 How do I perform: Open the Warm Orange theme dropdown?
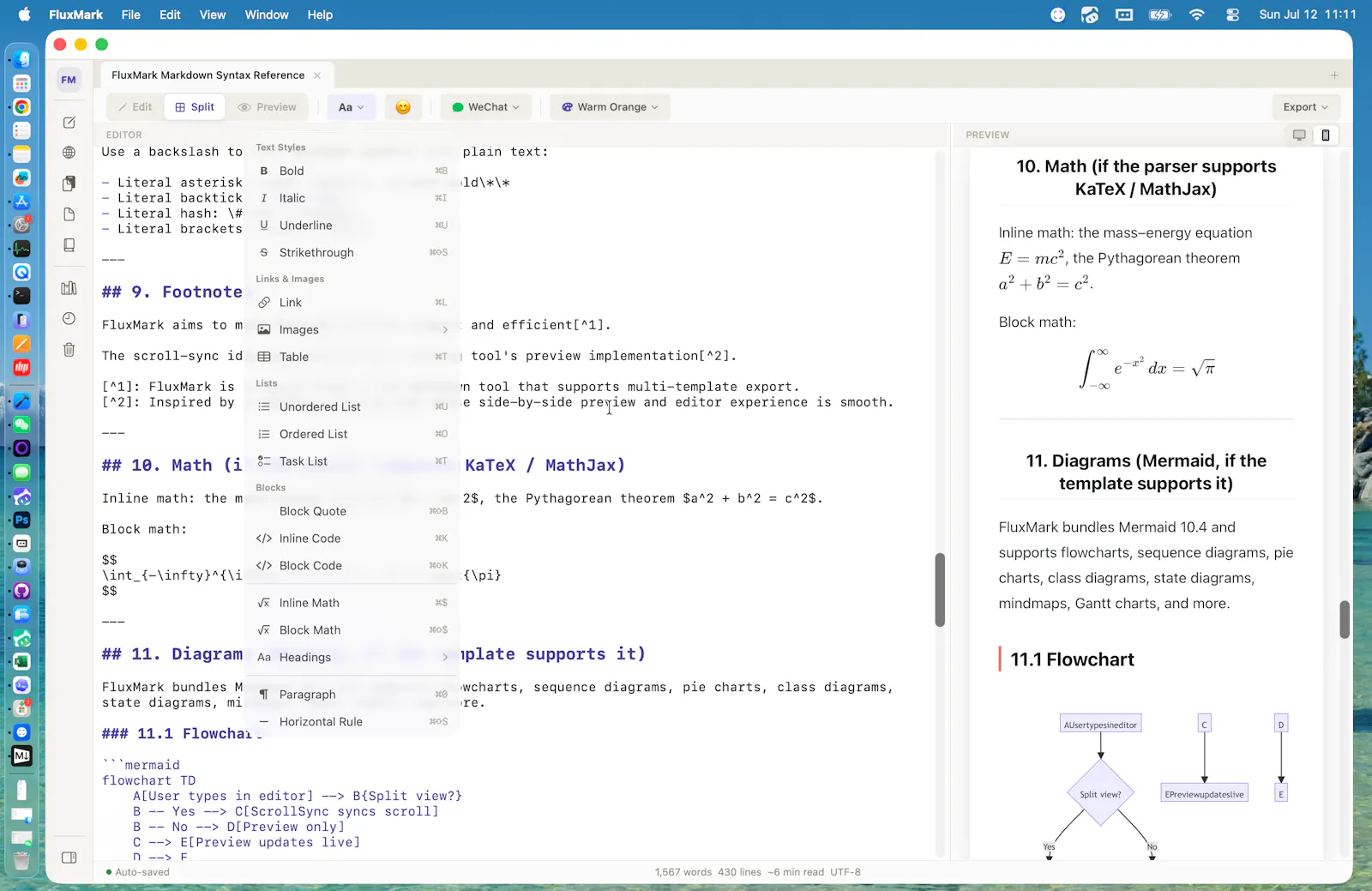point(610,107)
